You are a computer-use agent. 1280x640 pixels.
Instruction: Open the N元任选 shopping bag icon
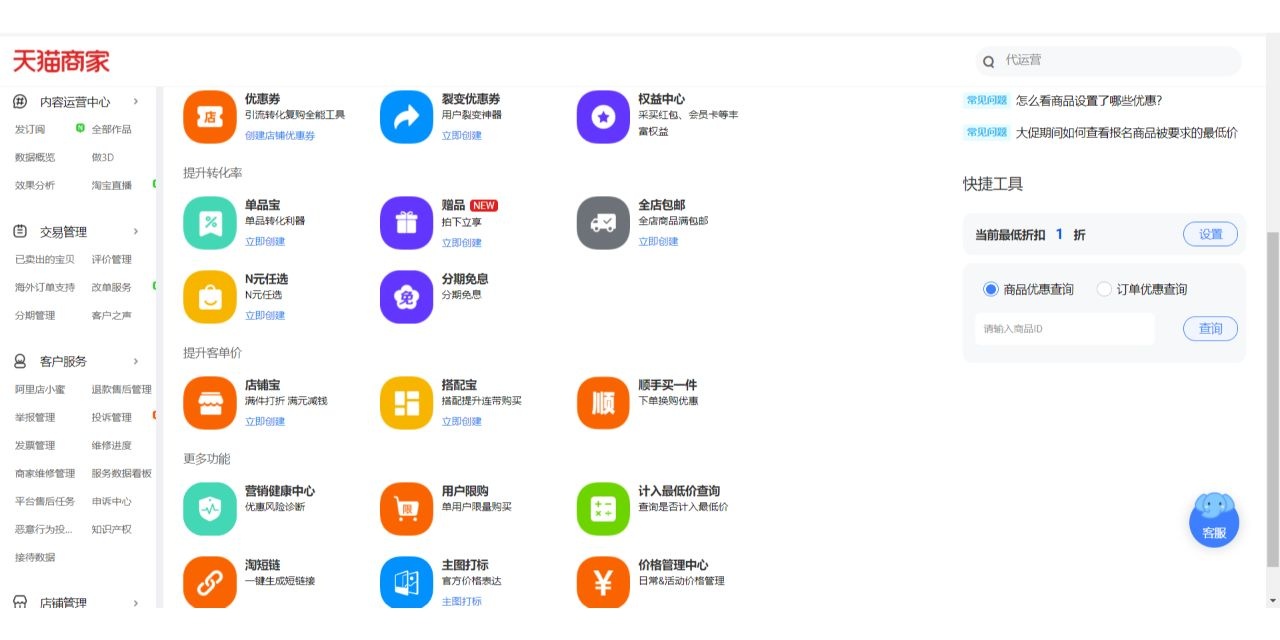210,297
